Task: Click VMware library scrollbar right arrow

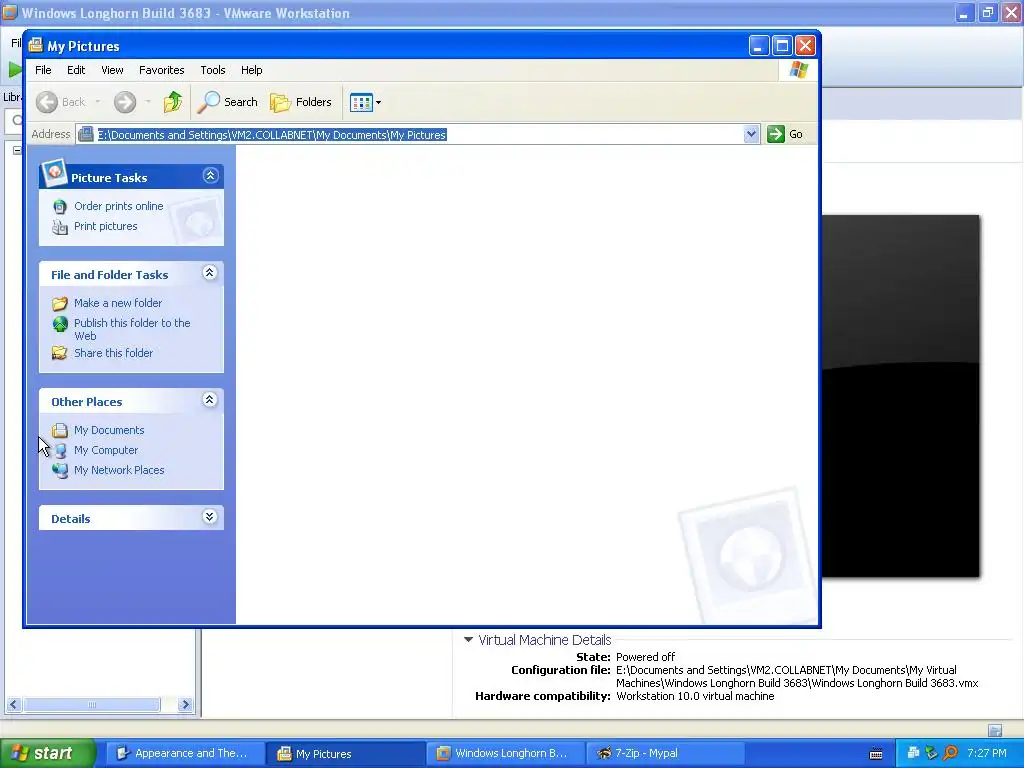Action: (185, 705)
